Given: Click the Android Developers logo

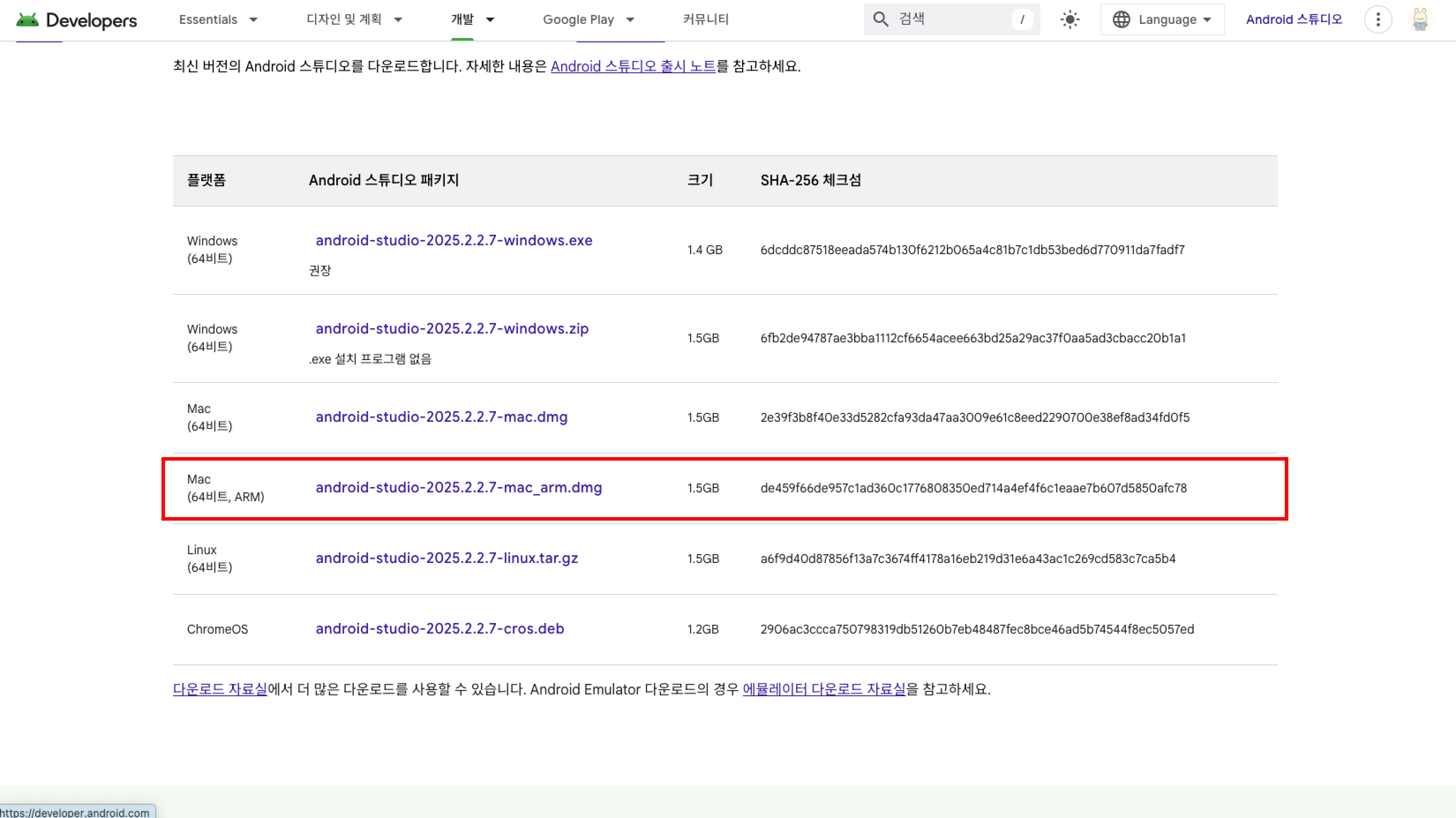Looking at the screenshot, I should (x=76, y=20).
